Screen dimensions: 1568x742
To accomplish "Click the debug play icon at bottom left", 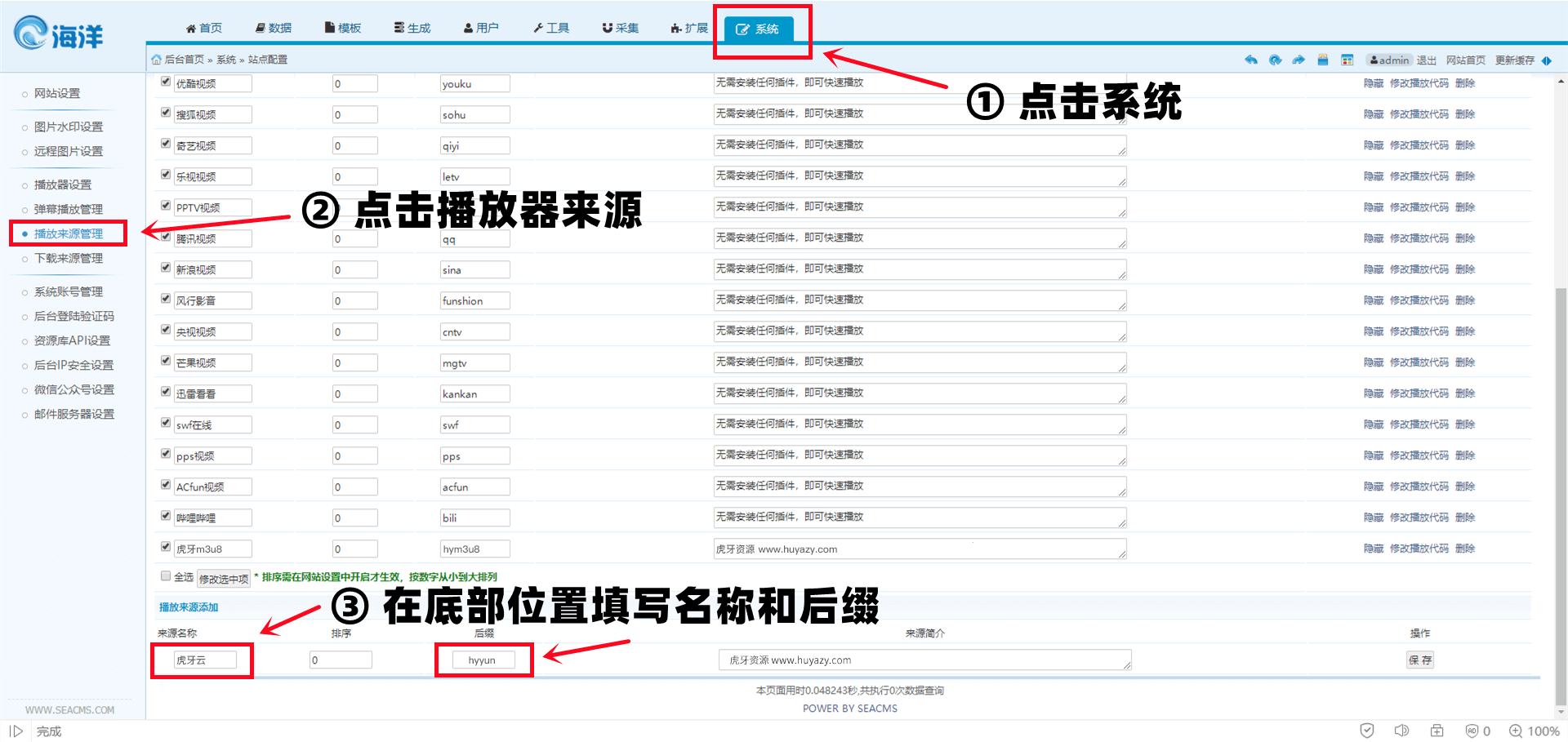I will tap(16, 731).
